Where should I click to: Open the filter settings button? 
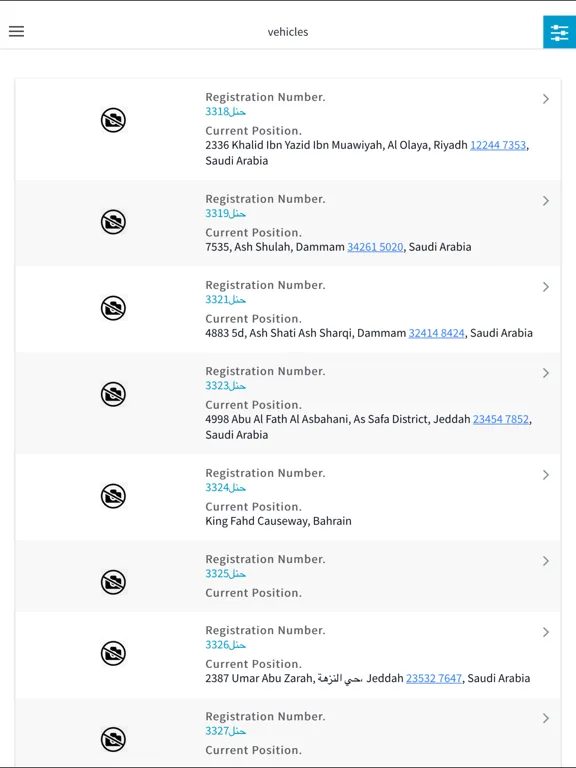tap(559, 32)
